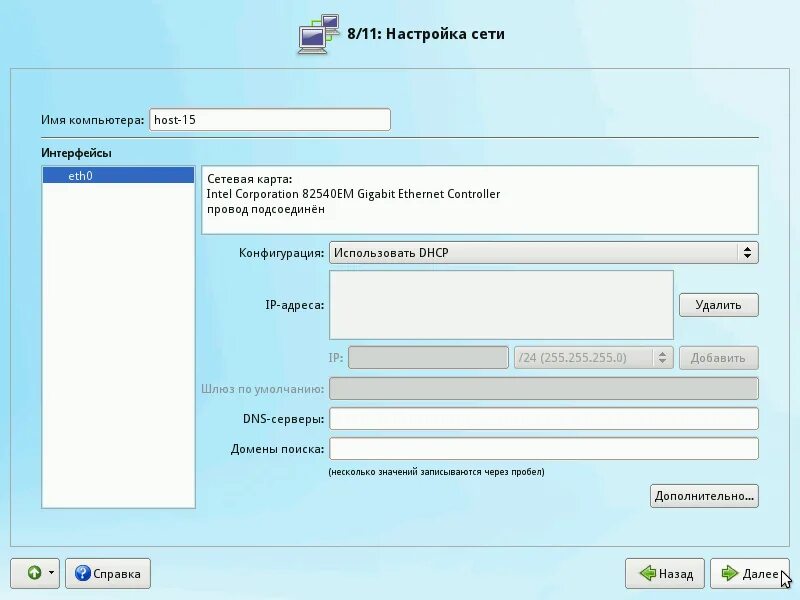The height and width of the screenshot is (600, 800).
Task: Click the green arrow on Далее button
Action: (x=730, y=573)
